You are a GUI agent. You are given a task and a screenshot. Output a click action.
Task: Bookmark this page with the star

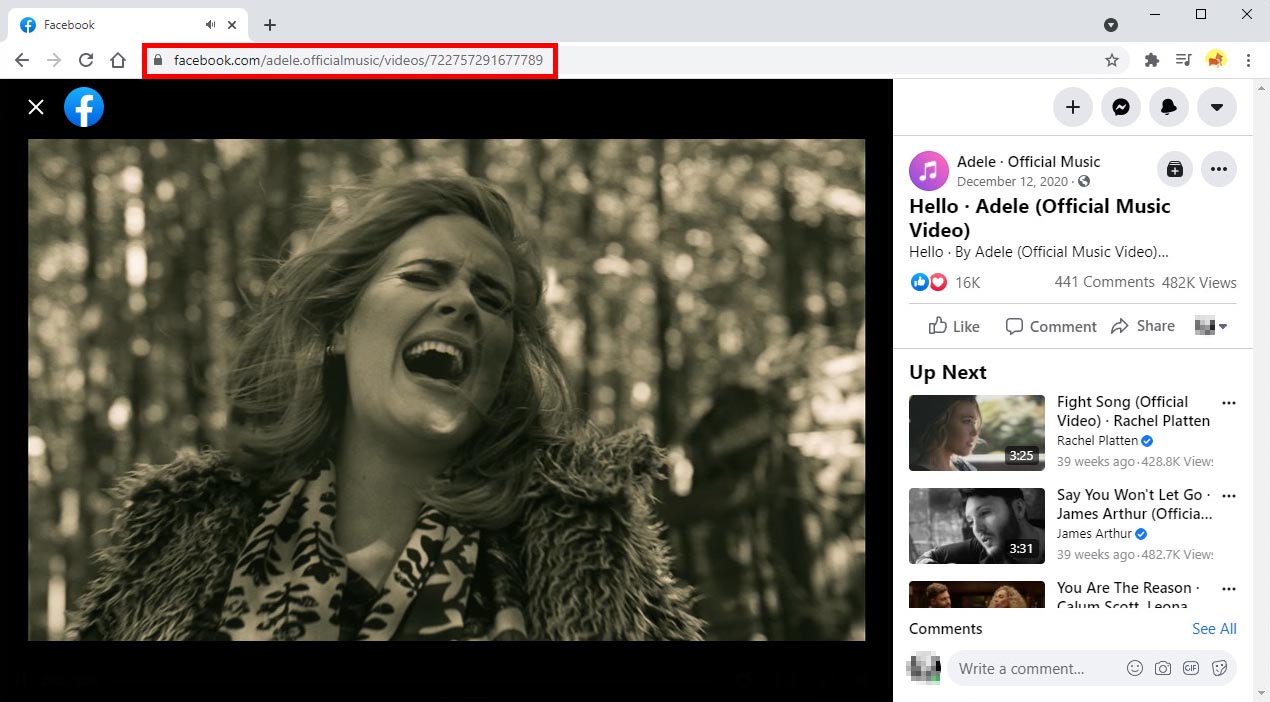point(1112,60)
